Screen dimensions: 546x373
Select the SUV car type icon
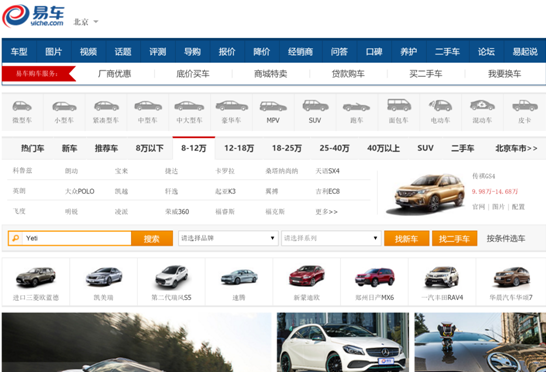click(x=315, y=106)
